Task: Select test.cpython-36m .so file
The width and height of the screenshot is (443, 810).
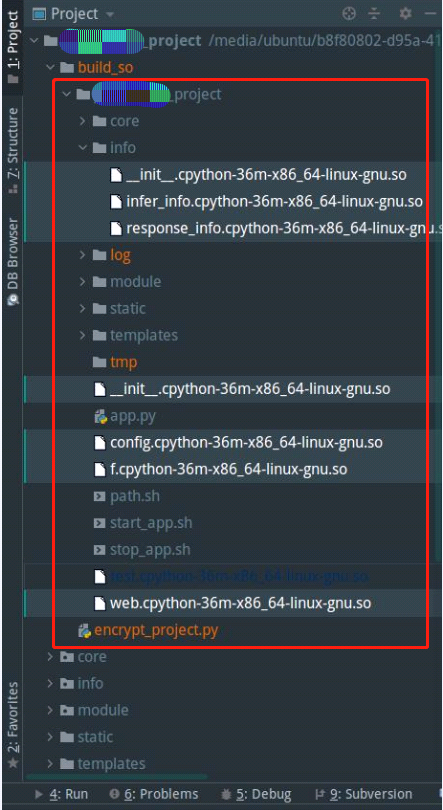Action: click(x=239, y=577)
